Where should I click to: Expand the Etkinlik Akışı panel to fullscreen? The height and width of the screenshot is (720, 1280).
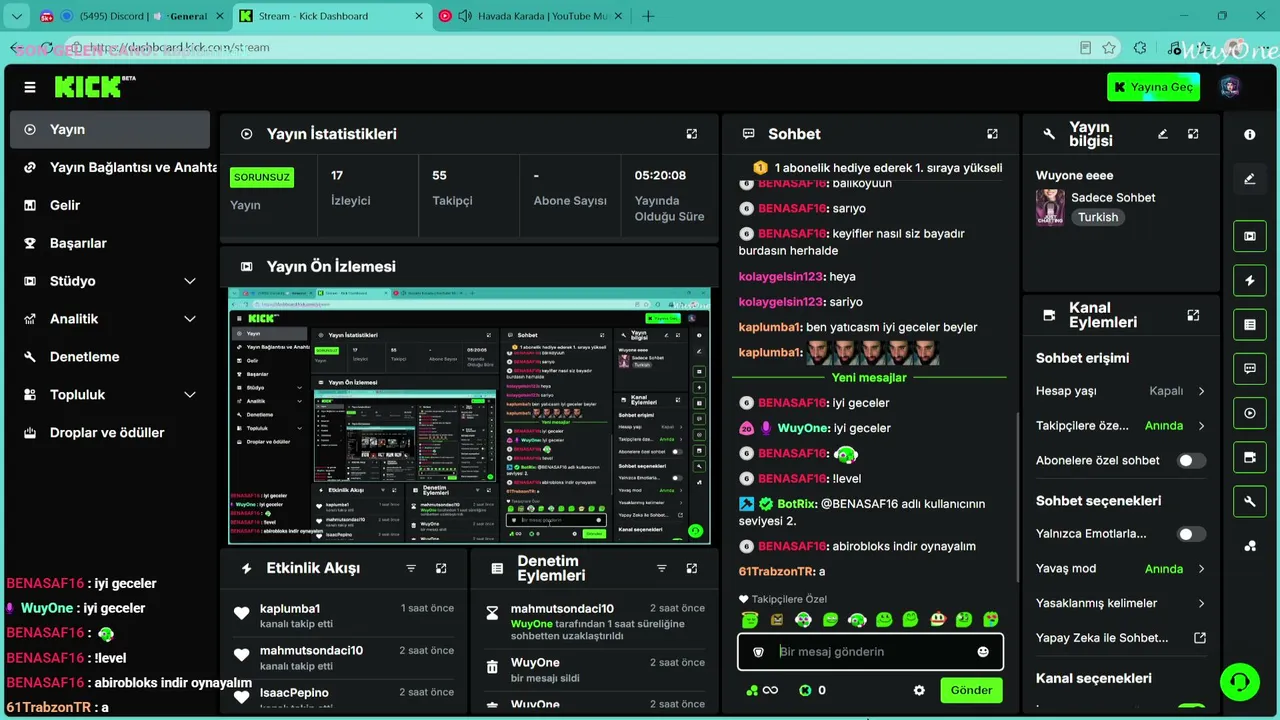tap(441, 568)
